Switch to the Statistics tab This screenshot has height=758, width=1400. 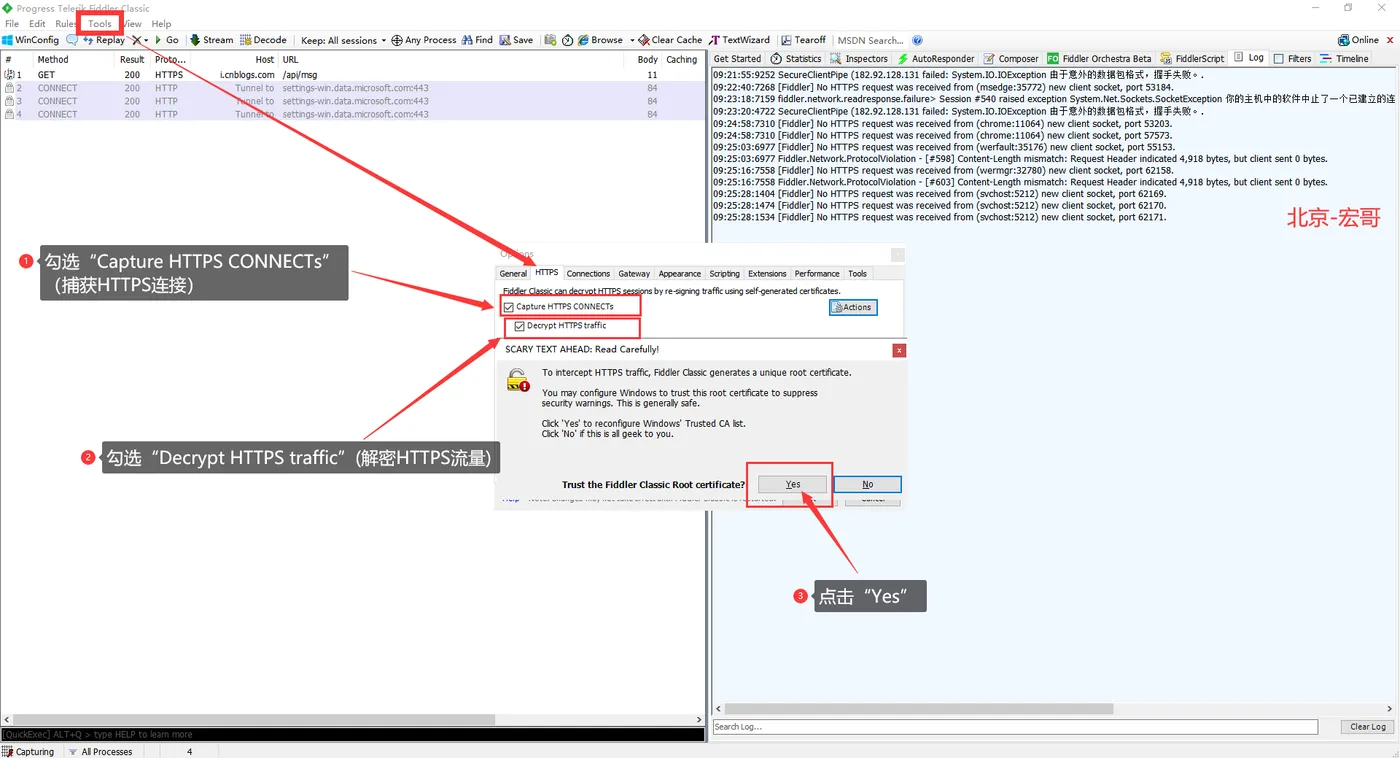pyautogui.click(x=796, y=59)
